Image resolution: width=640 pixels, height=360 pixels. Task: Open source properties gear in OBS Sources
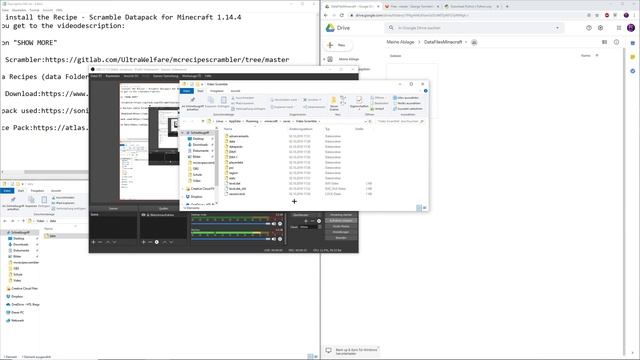click(157, 242)
